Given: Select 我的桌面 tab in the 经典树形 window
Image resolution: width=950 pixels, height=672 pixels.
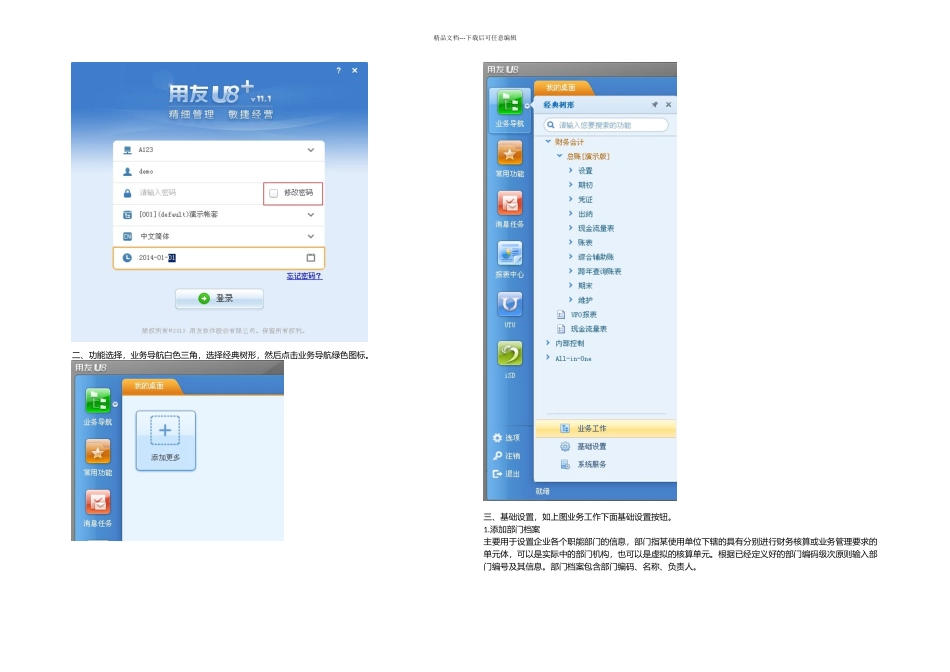Looking at the screenshot, I should pos(561,88).
